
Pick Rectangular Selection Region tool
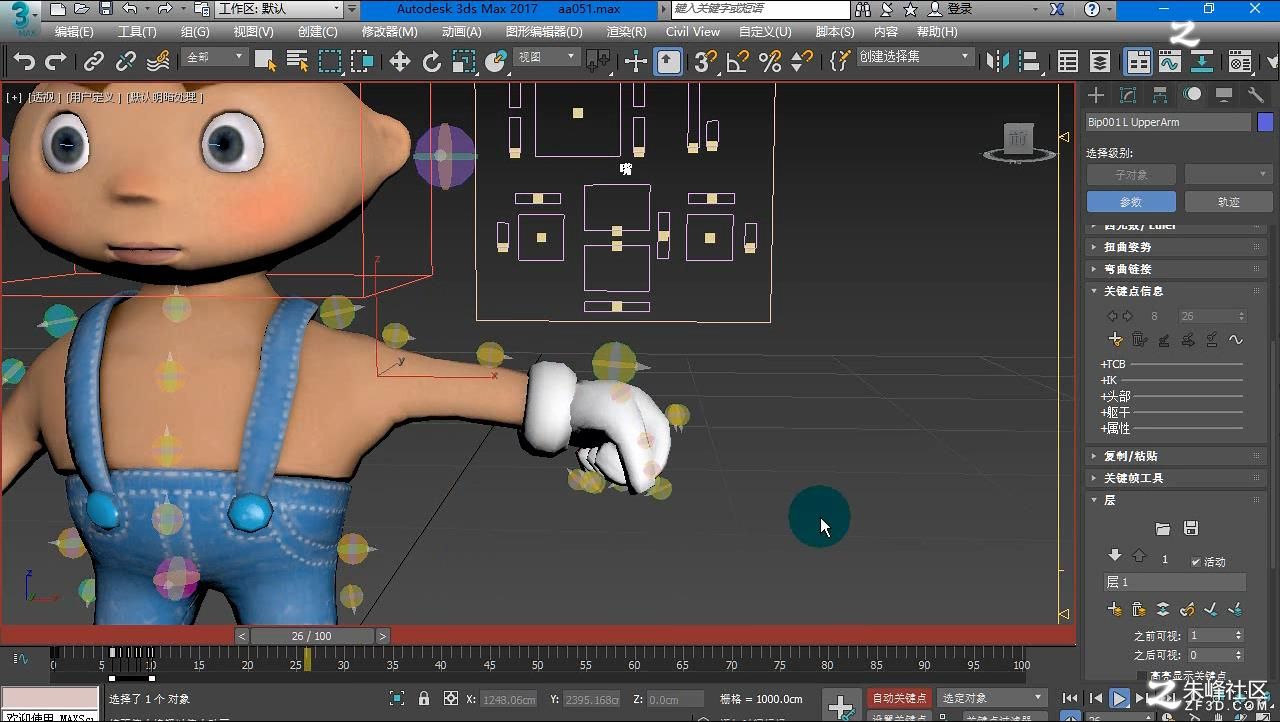[x=330, y=62]
